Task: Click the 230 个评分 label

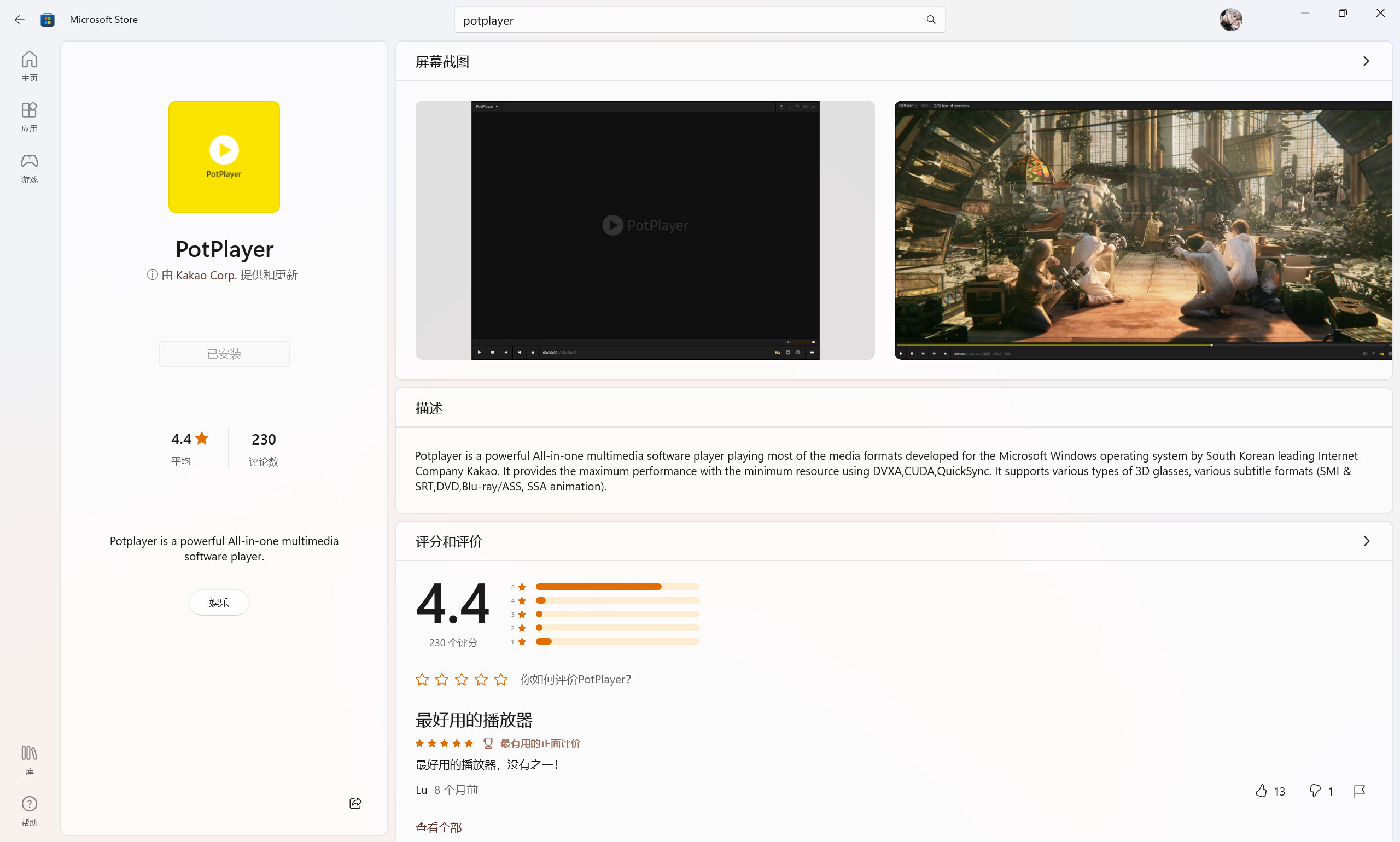Action: (453, 642)
